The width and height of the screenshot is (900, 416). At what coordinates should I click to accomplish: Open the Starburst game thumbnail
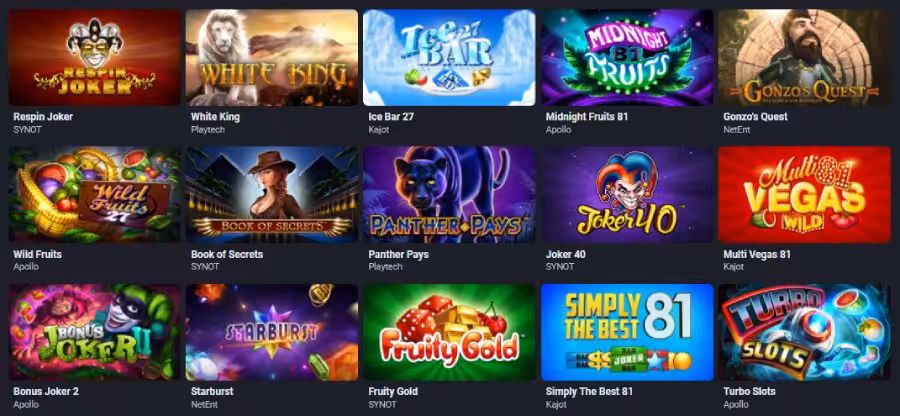pyautogui.click(x=271, y=332)
